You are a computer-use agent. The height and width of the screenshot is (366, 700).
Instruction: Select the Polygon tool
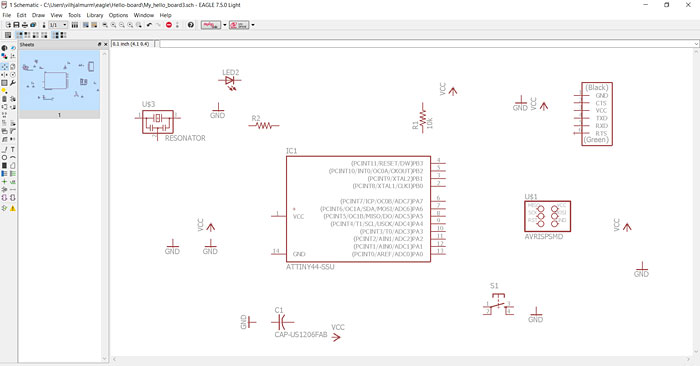(12, 165)
